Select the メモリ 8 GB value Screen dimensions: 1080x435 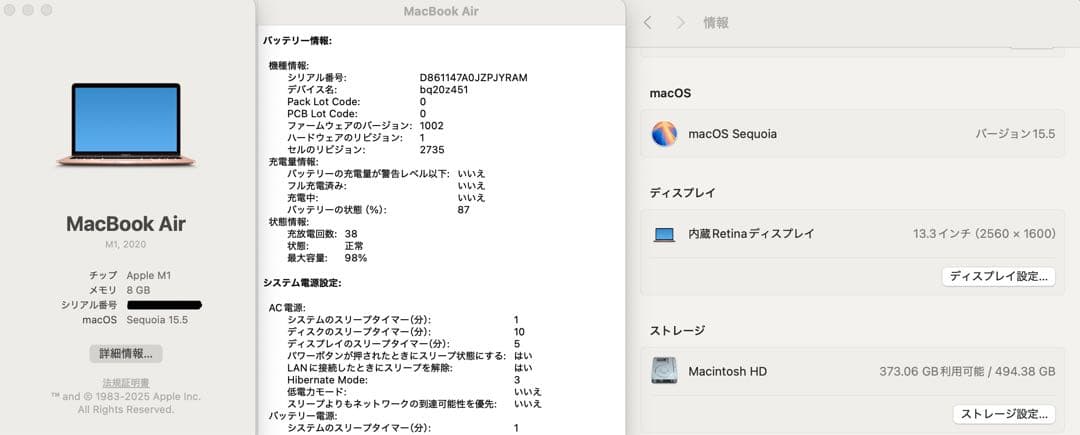point(138,290)
